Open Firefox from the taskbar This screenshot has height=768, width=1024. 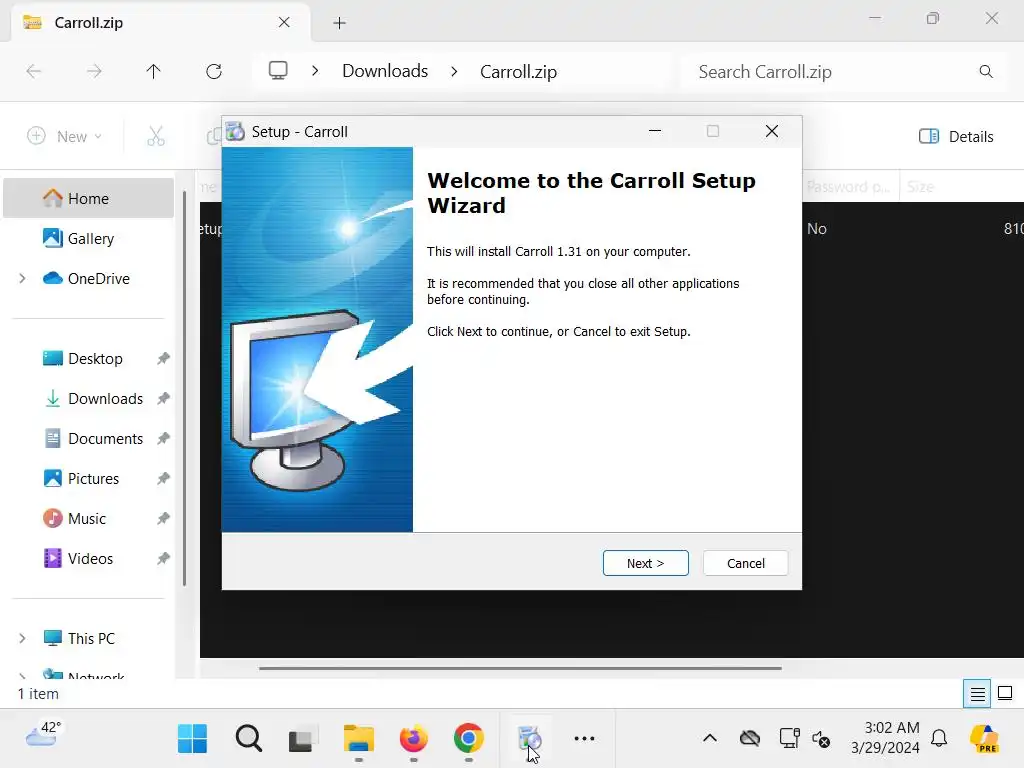pos(413,739)
